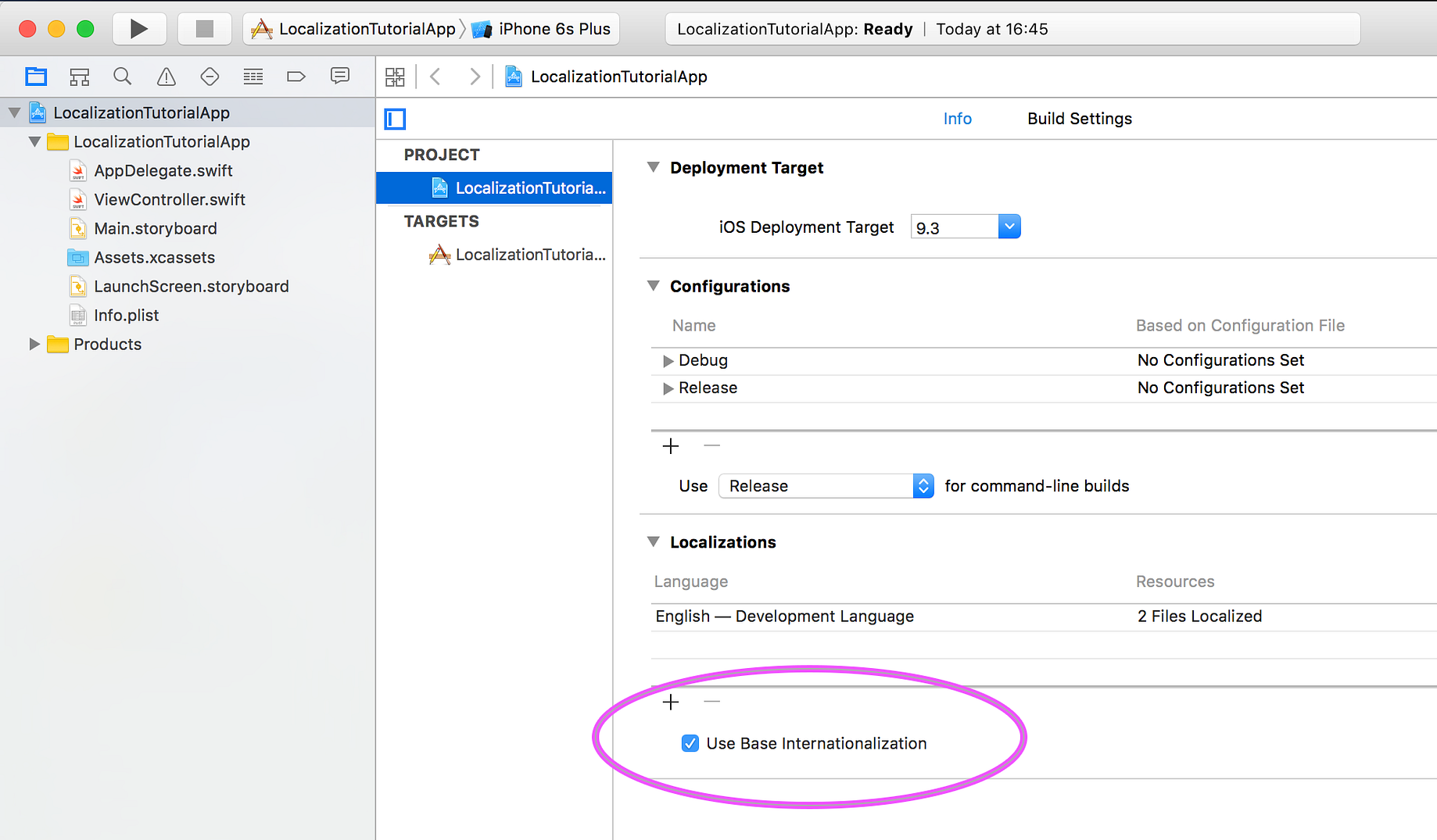The width and height of the screenshot is (1437, 840).
Task: Collapse the Configurations section
Action: pyautogui.click(x=654, y=286)
